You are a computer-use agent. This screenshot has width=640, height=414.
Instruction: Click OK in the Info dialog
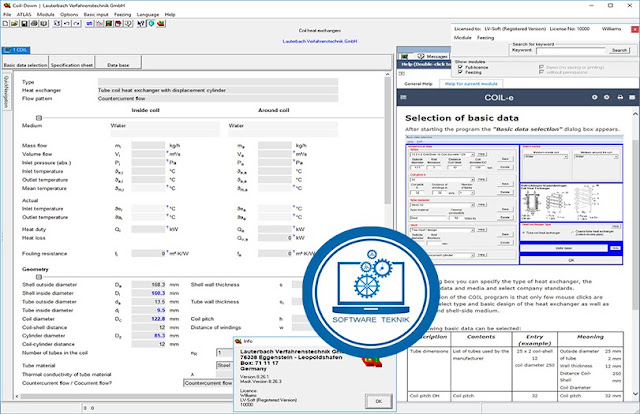coord(378,401)
